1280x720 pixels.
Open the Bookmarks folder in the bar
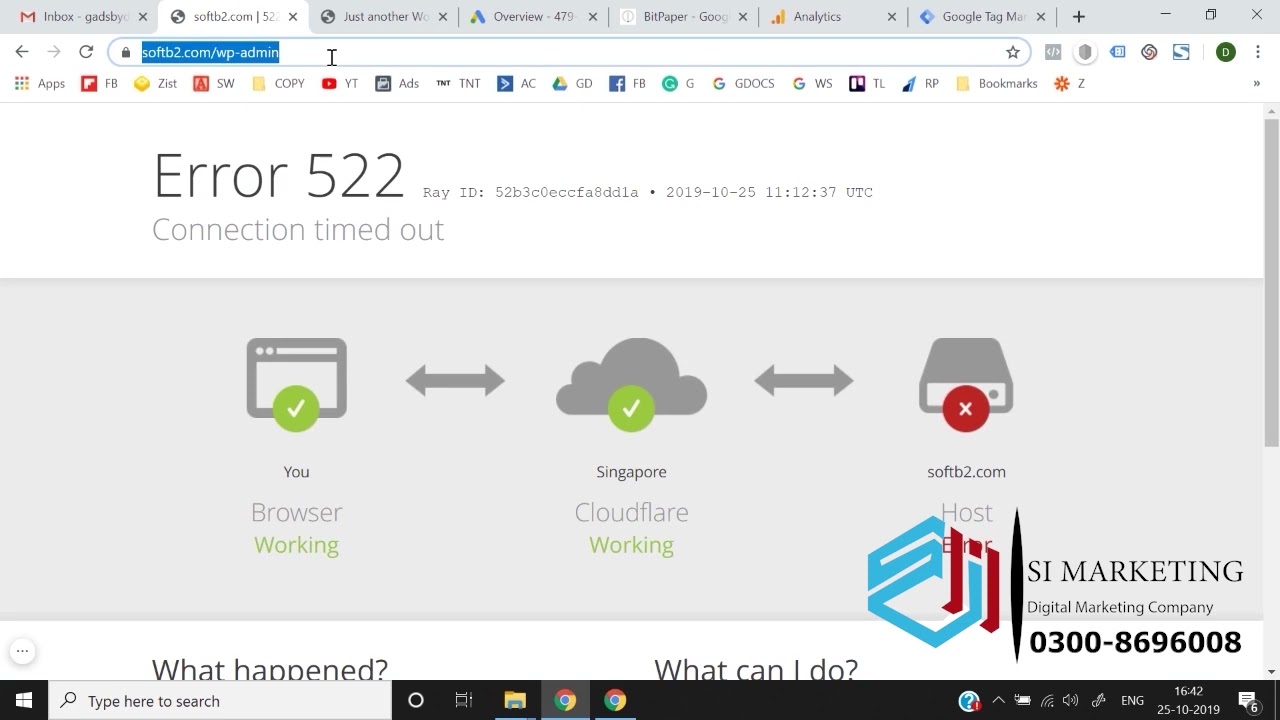997,84
